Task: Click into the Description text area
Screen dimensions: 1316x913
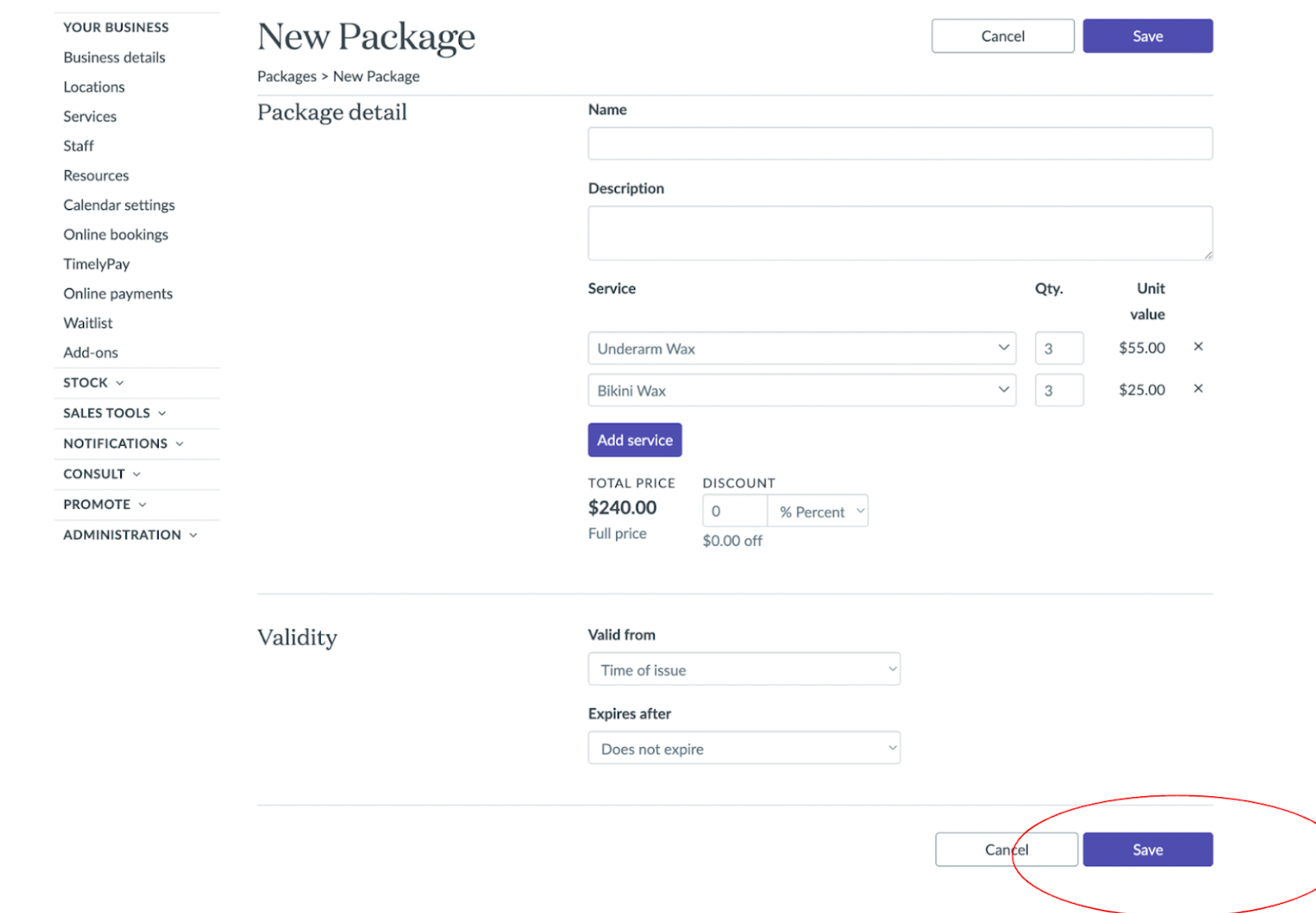Action: point(900,234)
